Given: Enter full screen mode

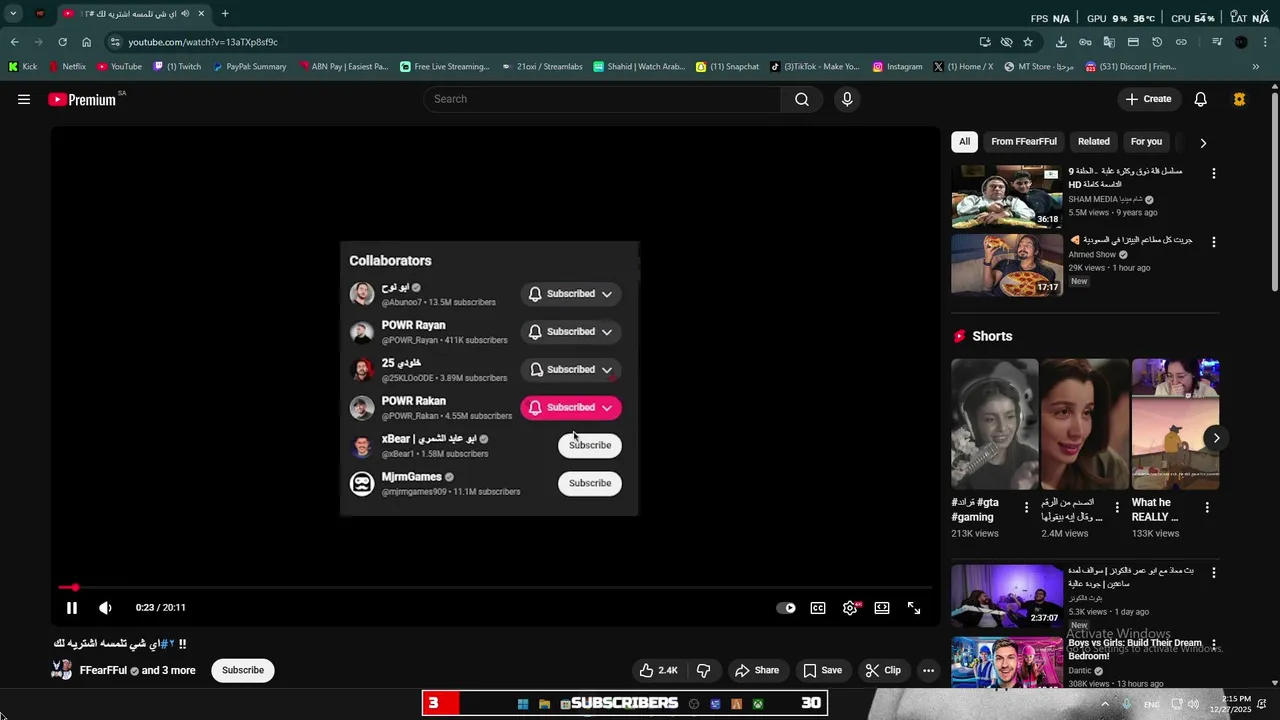Looking at the screenshot, I should pos(914,608).
